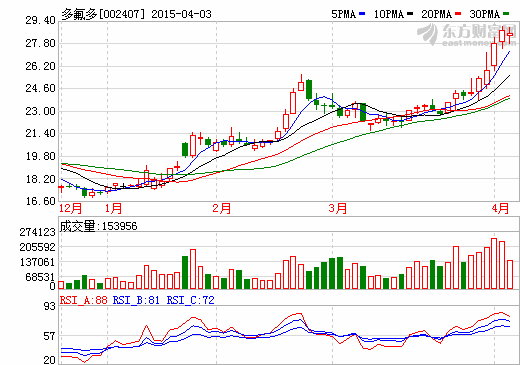Click the 成交量:153956 volume heading
The width and height of the screenshot is (520, 365).
[x=98, y=226]
